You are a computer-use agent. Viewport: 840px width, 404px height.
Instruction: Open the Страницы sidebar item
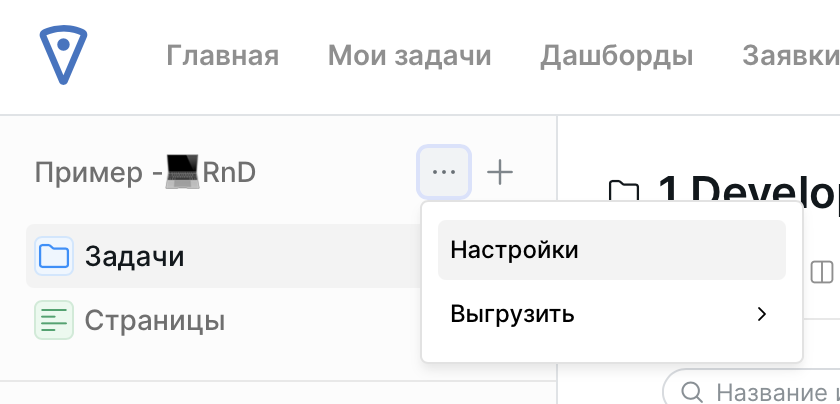pyautogui.click(x=154, y=320)
